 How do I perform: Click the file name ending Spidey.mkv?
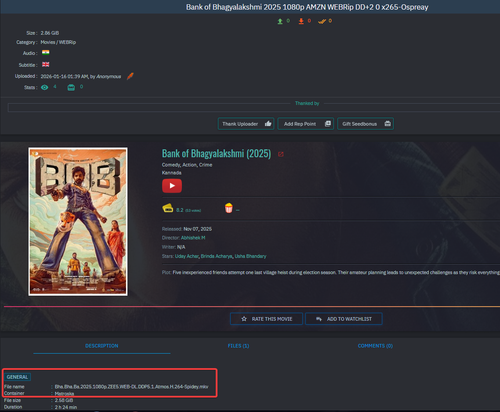click(132, 387)
